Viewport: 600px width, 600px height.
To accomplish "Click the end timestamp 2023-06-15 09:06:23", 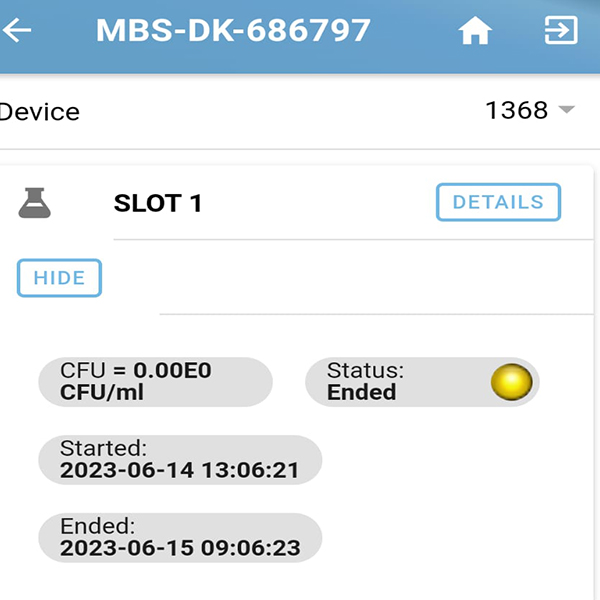I will pyautogui.click(x=180, y=548).
